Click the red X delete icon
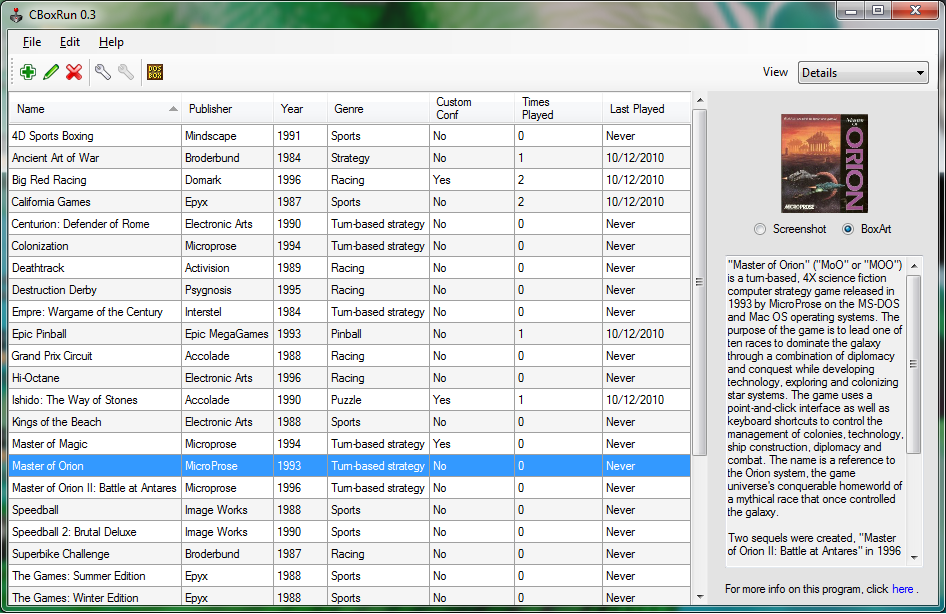 [74, 72]
